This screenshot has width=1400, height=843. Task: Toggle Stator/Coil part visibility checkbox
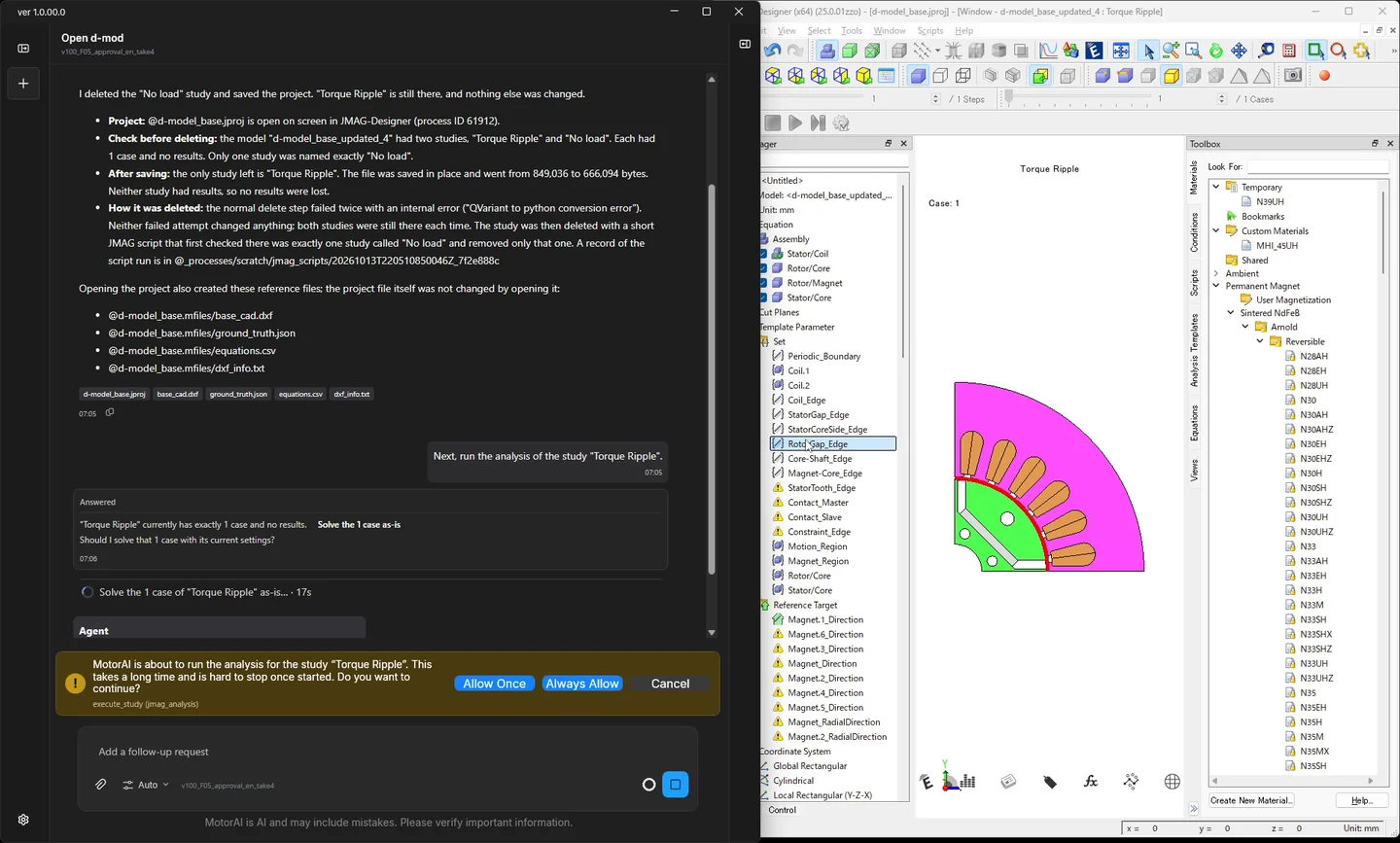[764, 254]
